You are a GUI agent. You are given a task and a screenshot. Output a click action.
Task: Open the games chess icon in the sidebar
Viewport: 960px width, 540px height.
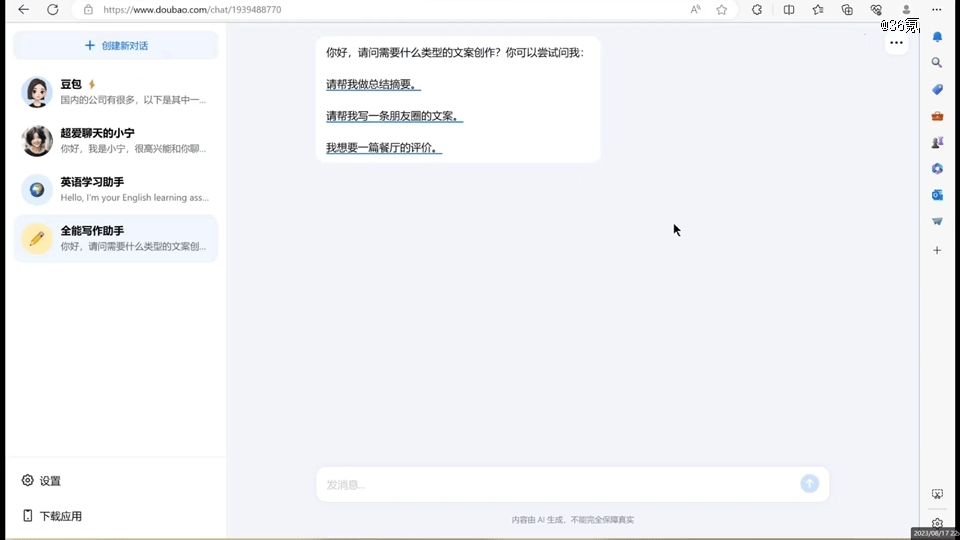(937, 142)
